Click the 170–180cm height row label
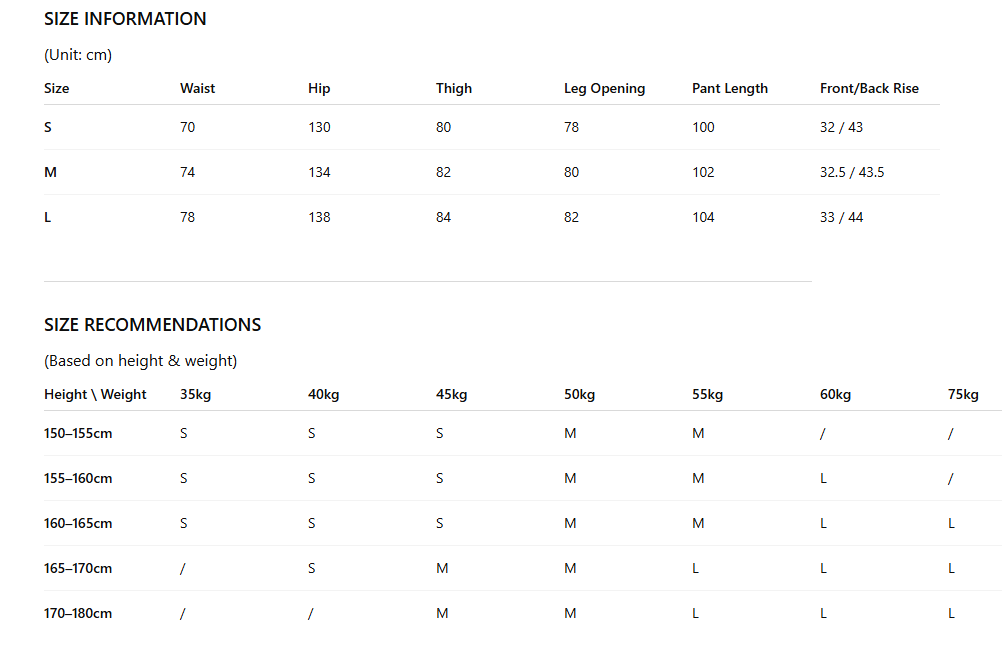The image size is (1002, 669). [x=78, y=613]
